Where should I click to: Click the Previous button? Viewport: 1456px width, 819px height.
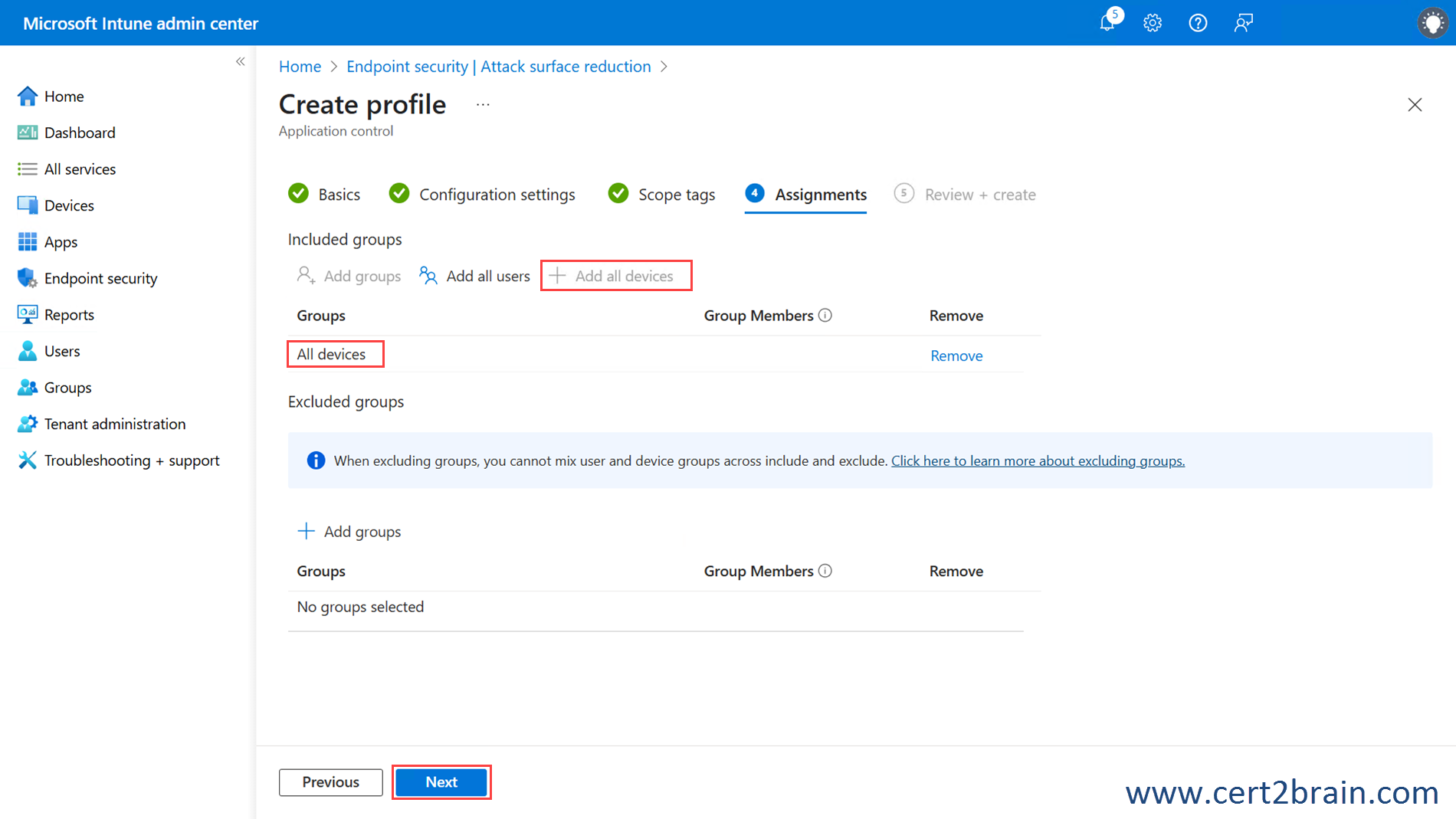(x=331, y=782)
